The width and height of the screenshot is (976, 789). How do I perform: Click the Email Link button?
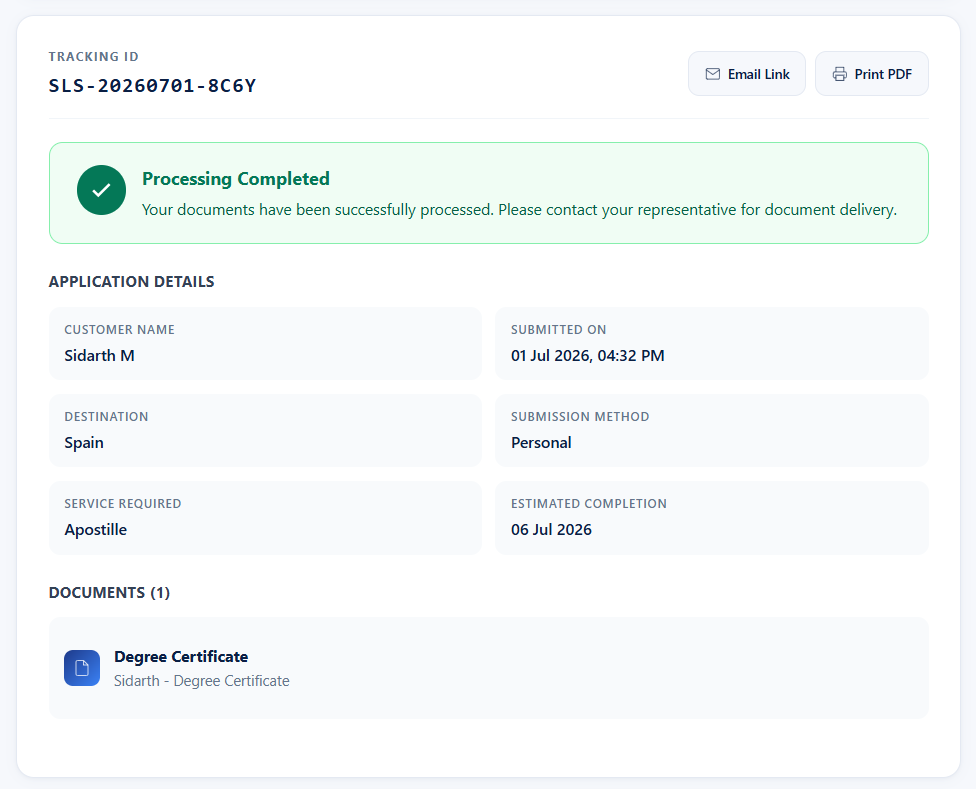[746, 74]
